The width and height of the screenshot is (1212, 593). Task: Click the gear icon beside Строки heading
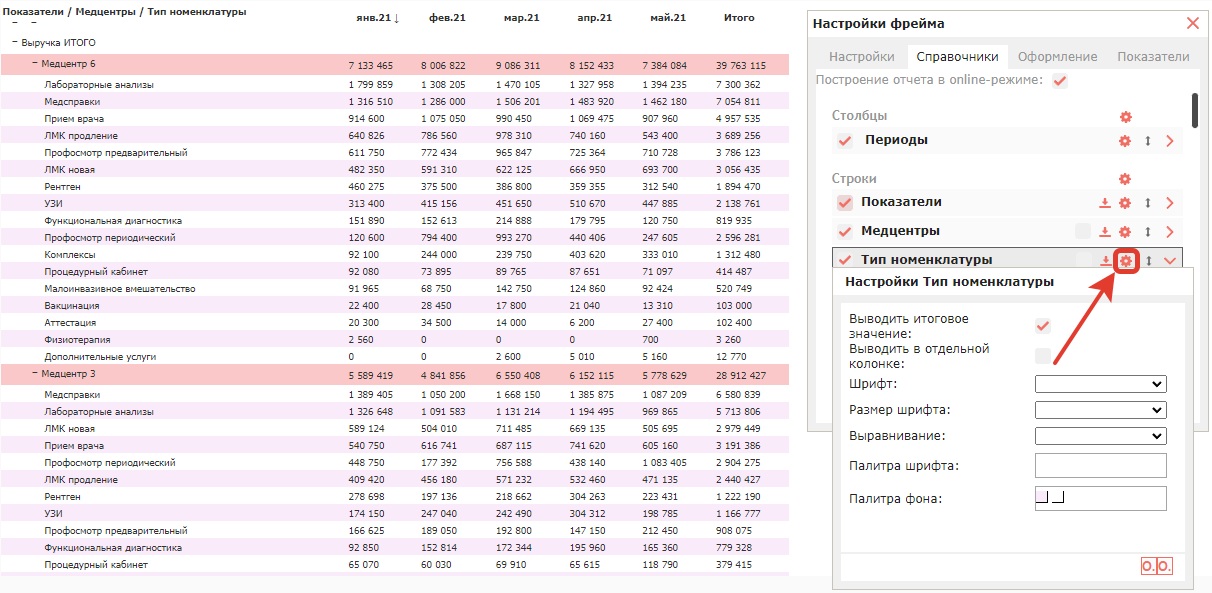1125,179
